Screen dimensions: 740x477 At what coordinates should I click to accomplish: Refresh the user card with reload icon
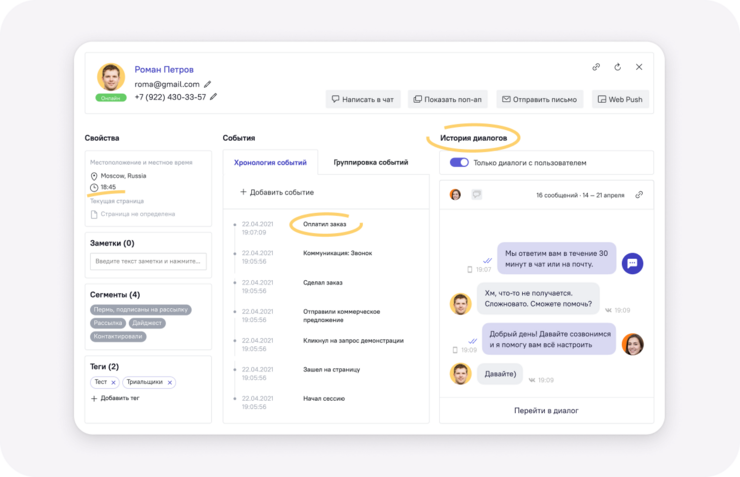tap(617, 67)
